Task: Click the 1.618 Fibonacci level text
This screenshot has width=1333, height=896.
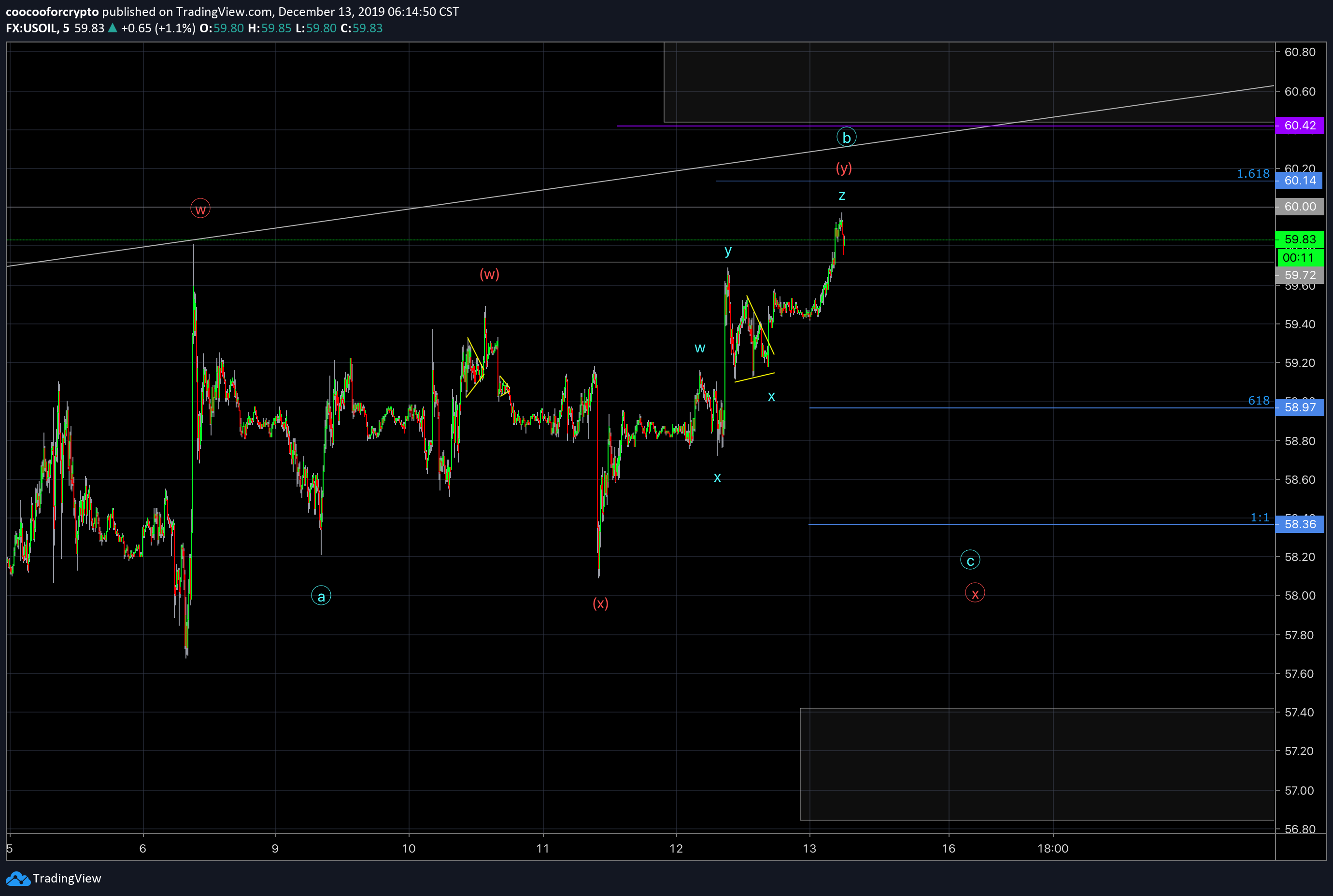Action: [x=1253, y=174]
